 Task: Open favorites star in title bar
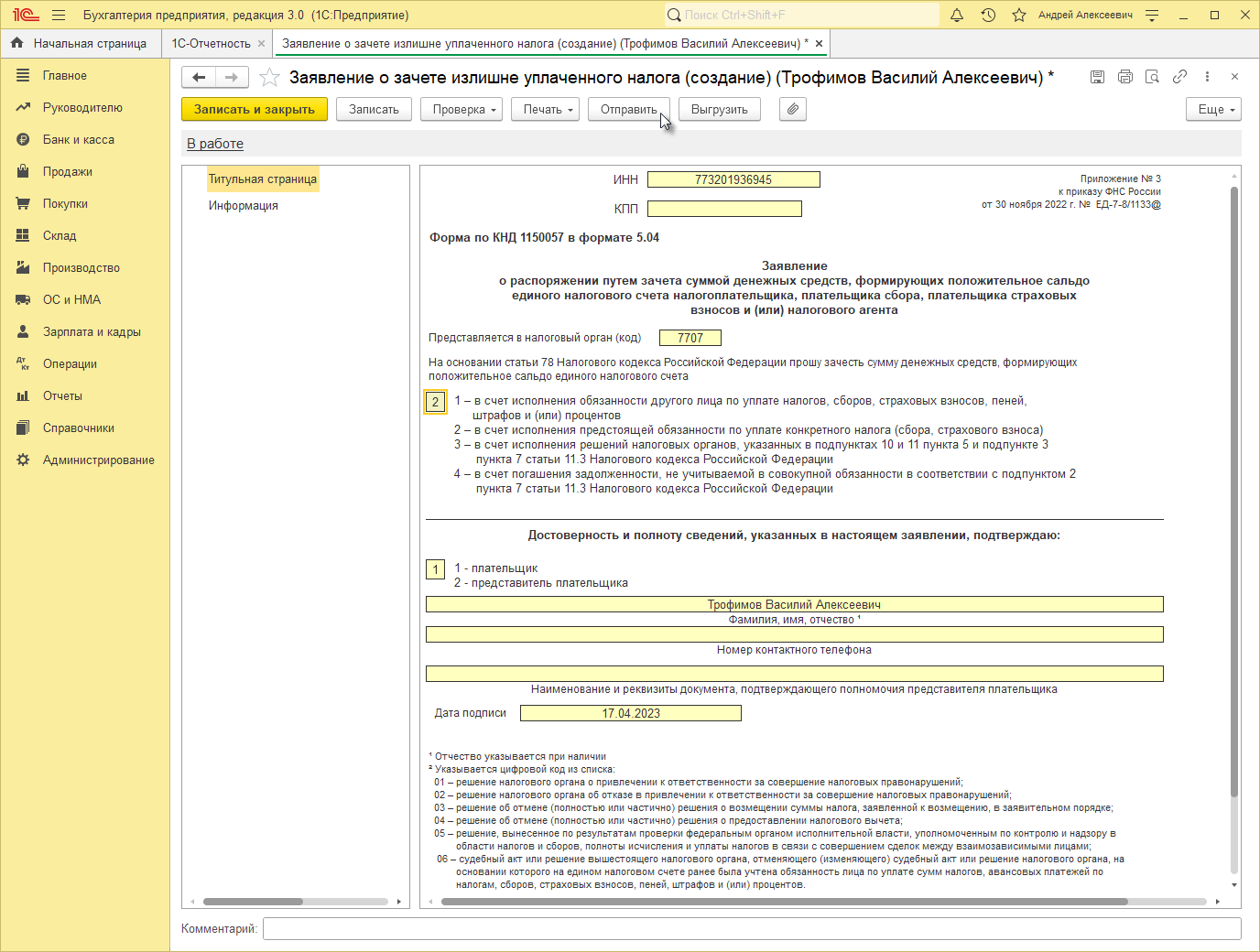1019,15
